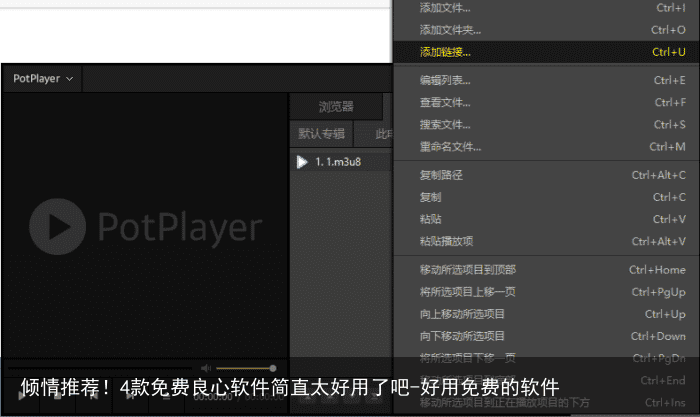This screenshot has width=700, height=417.
Task: Mute audio via the speaker icon
Action: pos(206,369)
